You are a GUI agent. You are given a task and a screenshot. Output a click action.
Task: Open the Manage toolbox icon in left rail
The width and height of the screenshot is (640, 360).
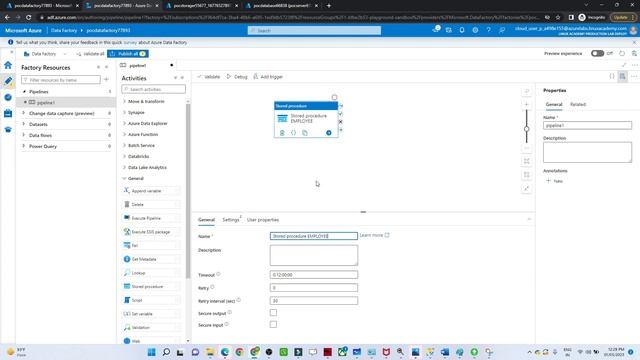coord(8,113)
